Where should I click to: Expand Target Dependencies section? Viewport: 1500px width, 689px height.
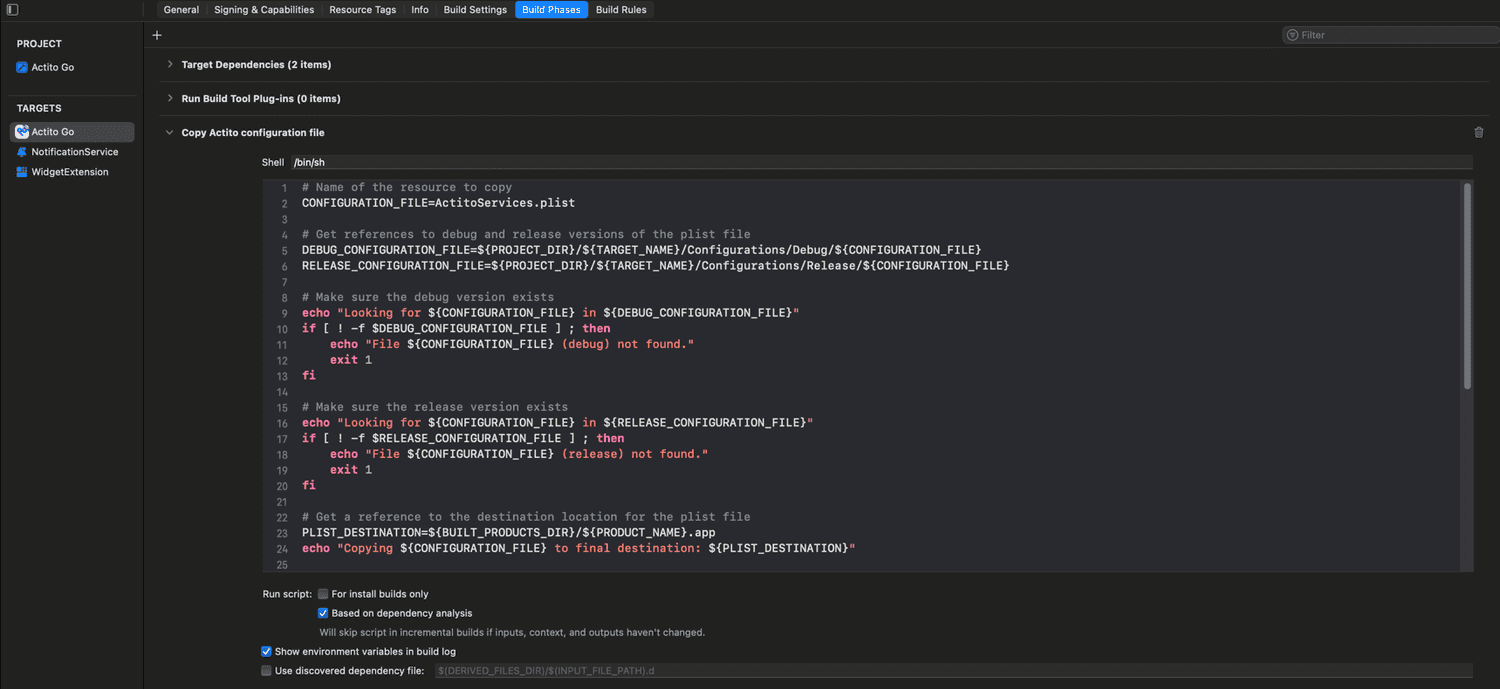coord(168,64)
